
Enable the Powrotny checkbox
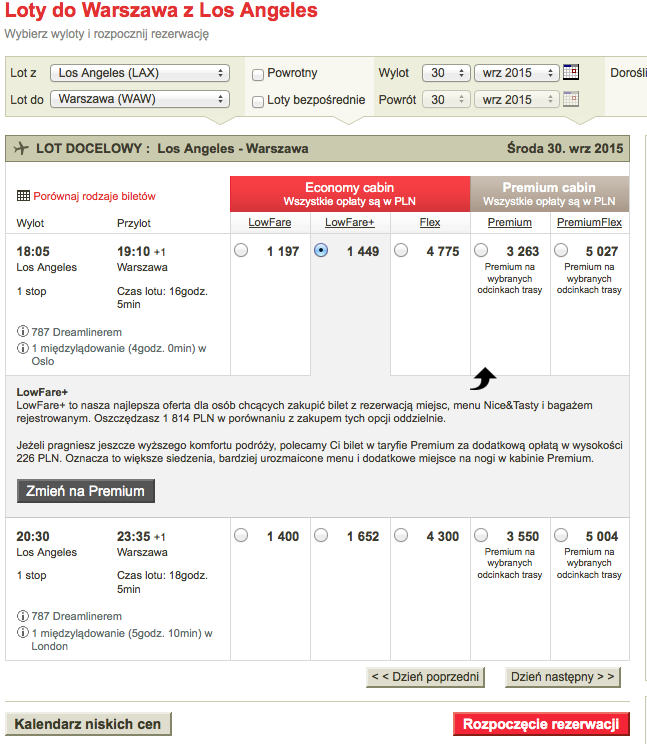point(258,74)
